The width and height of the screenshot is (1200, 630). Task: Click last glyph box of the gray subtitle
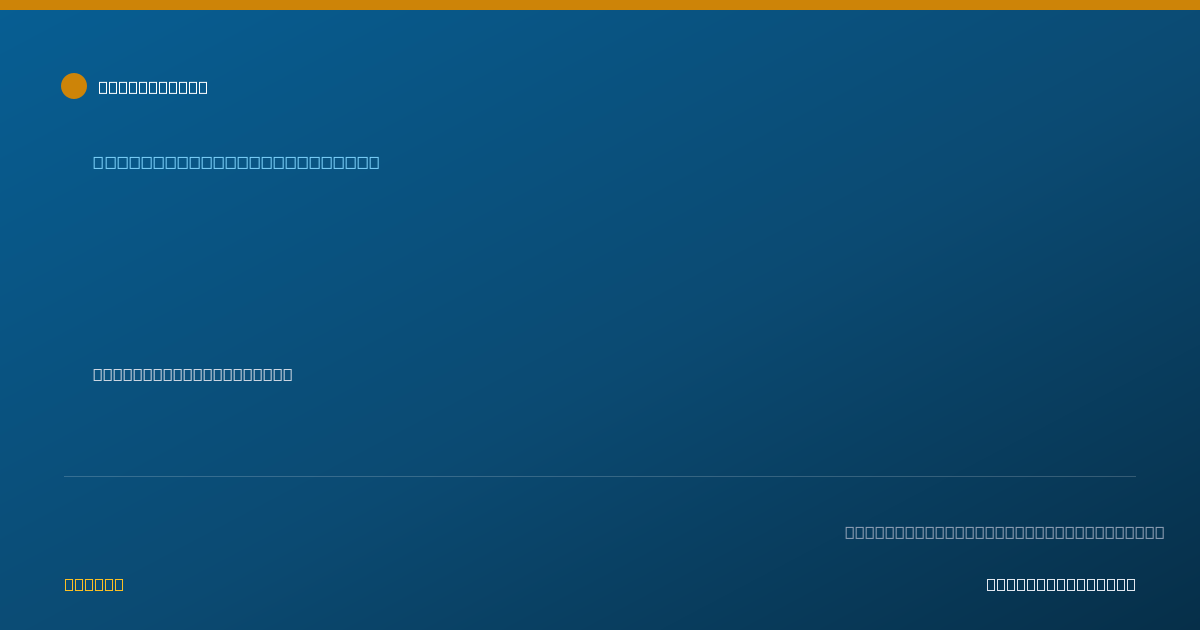[x=288, y=374]
